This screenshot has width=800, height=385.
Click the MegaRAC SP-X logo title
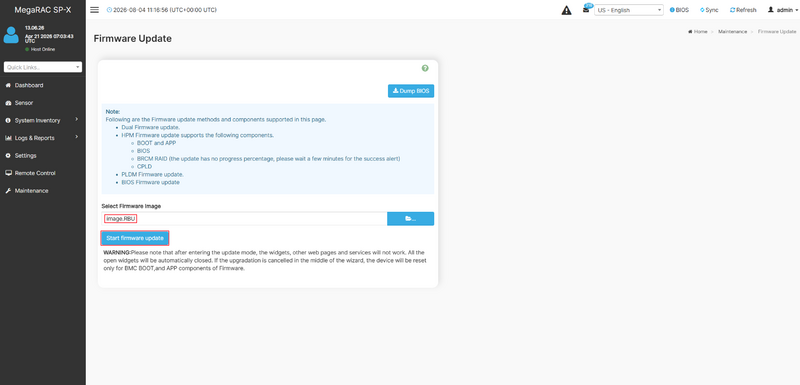(x=43, y=10)
